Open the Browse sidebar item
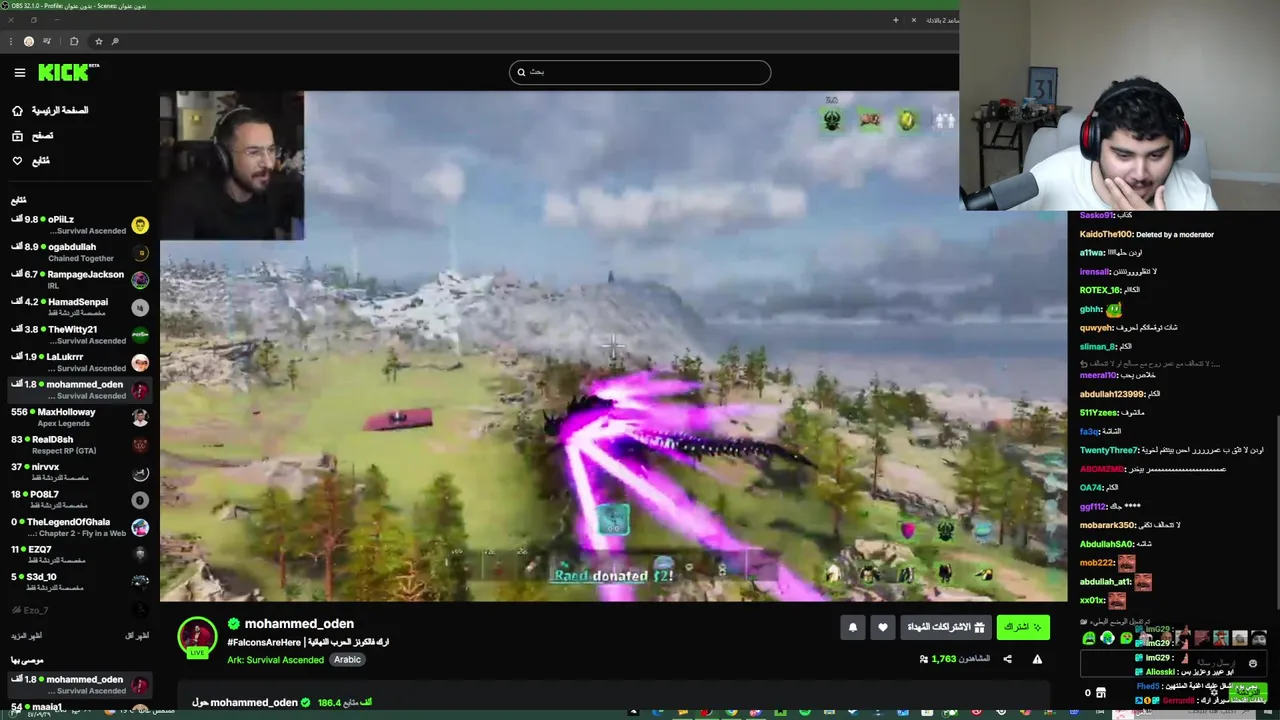 pos(33,135)
